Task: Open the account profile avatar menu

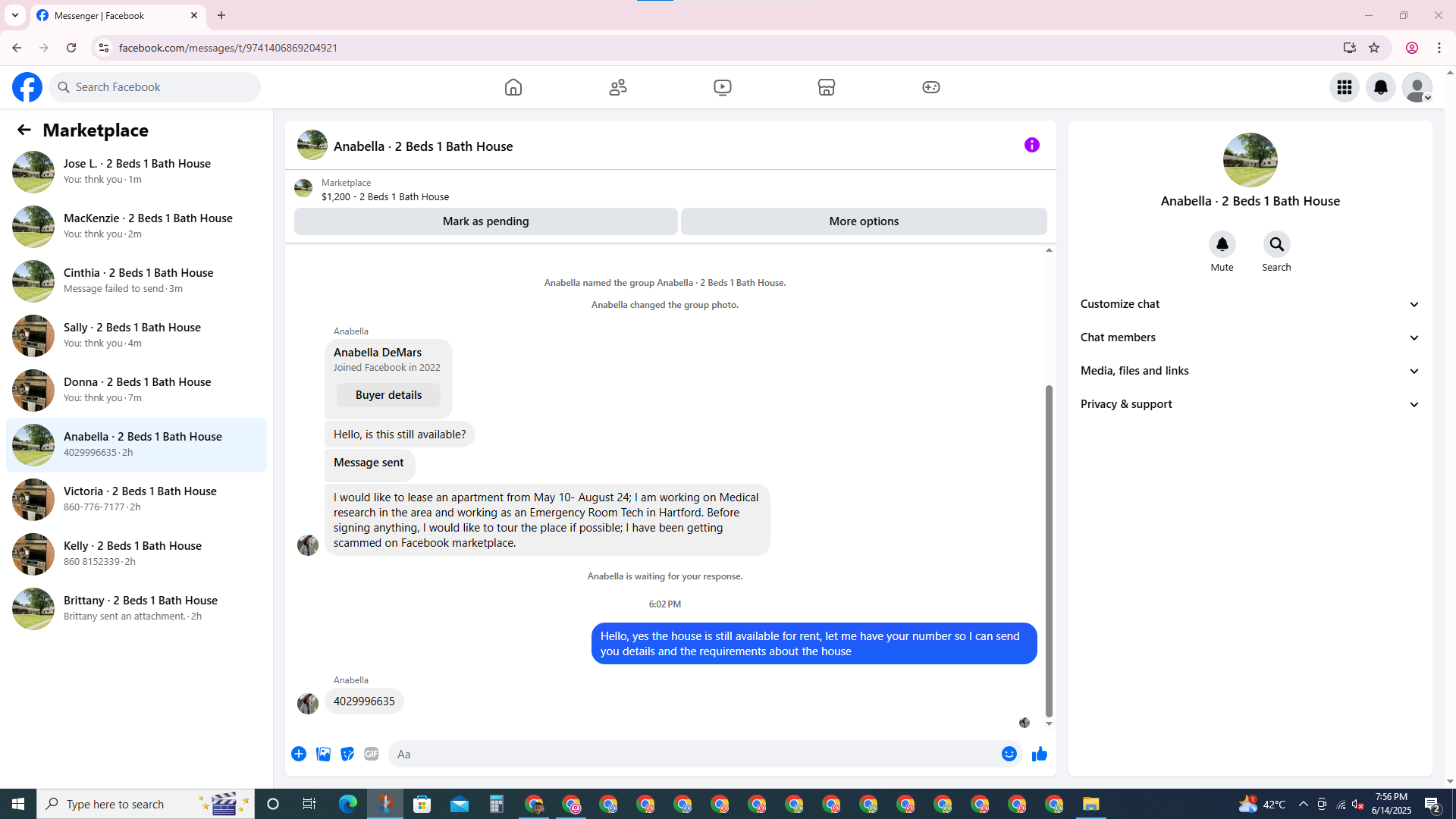Action: pos(1417,87)
